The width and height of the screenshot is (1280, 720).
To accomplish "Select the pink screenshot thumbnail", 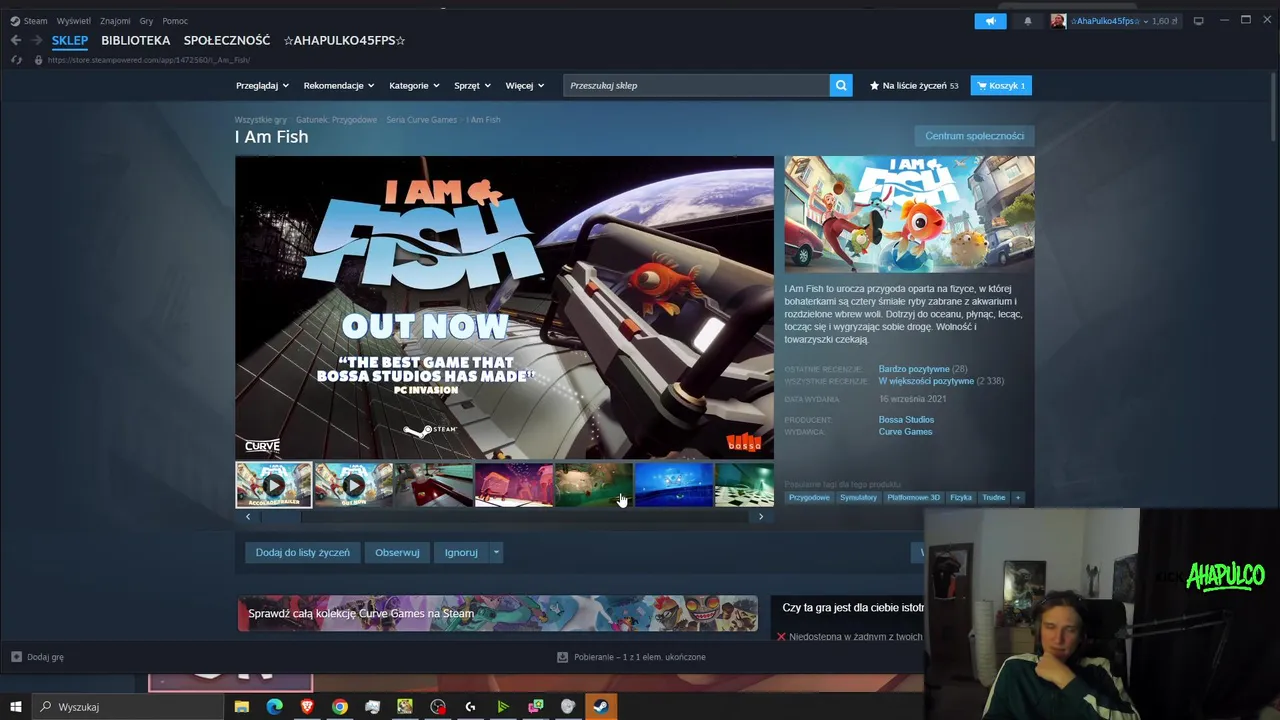I will pyautogui.click(x=513, y=485).
